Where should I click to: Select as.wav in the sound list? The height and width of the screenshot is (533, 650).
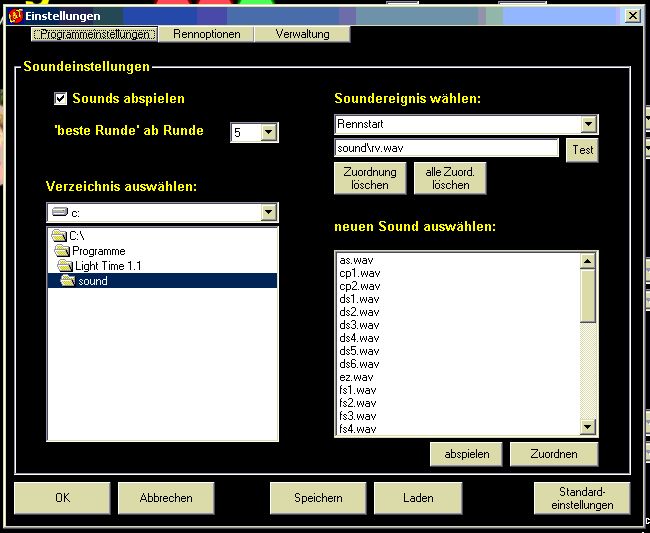pyautogui.click(x=349, y=260)
